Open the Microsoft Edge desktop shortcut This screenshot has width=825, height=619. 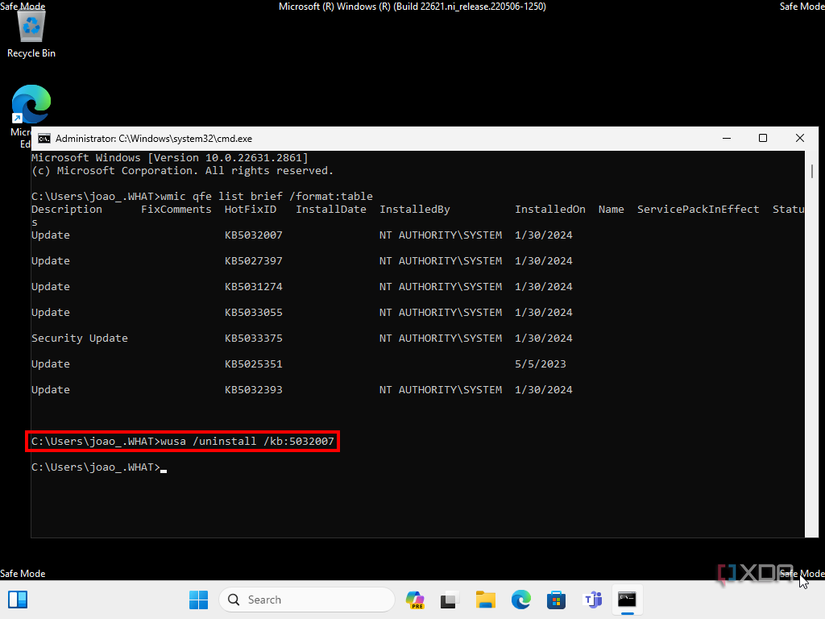31,104
